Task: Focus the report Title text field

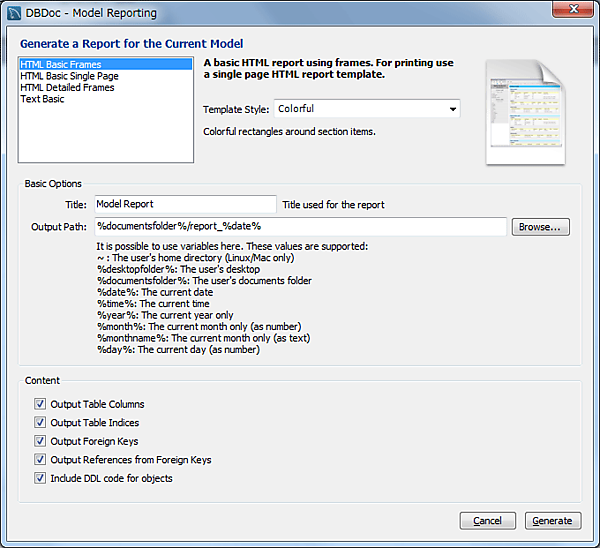Action: (x=185, y=204)
